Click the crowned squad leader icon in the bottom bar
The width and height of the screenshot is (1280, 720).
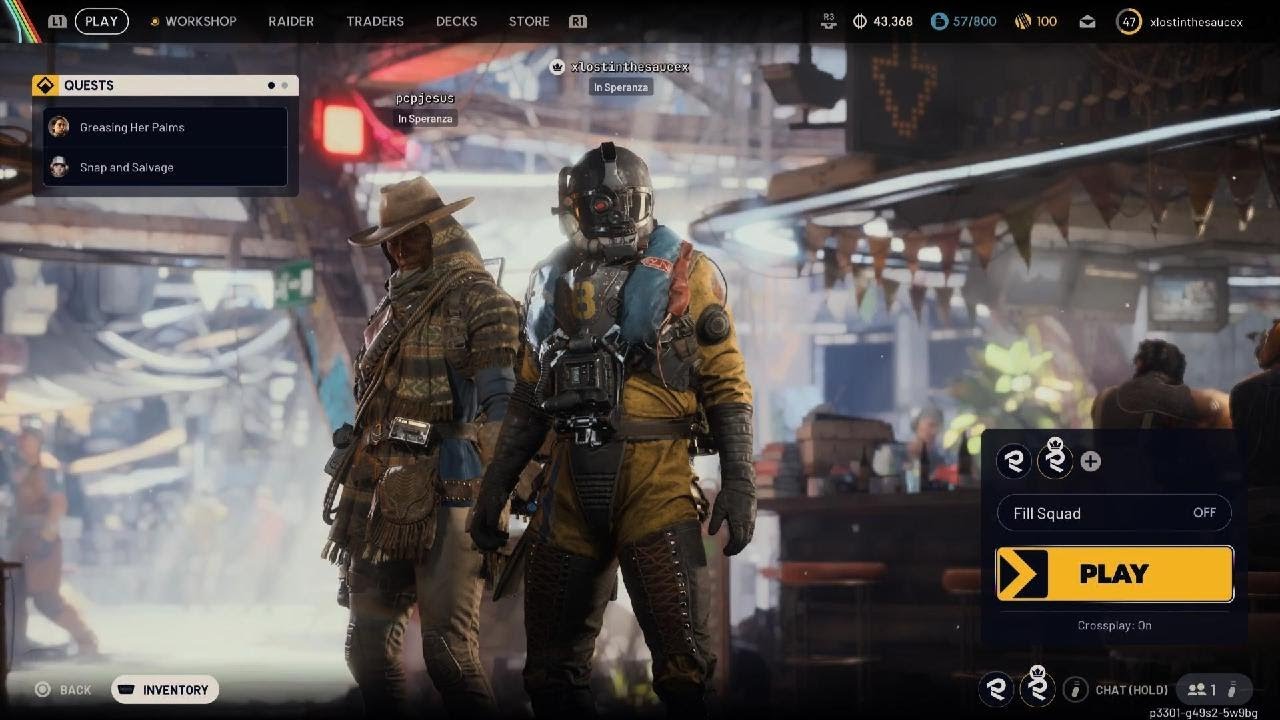click(x=1038, y=687)
